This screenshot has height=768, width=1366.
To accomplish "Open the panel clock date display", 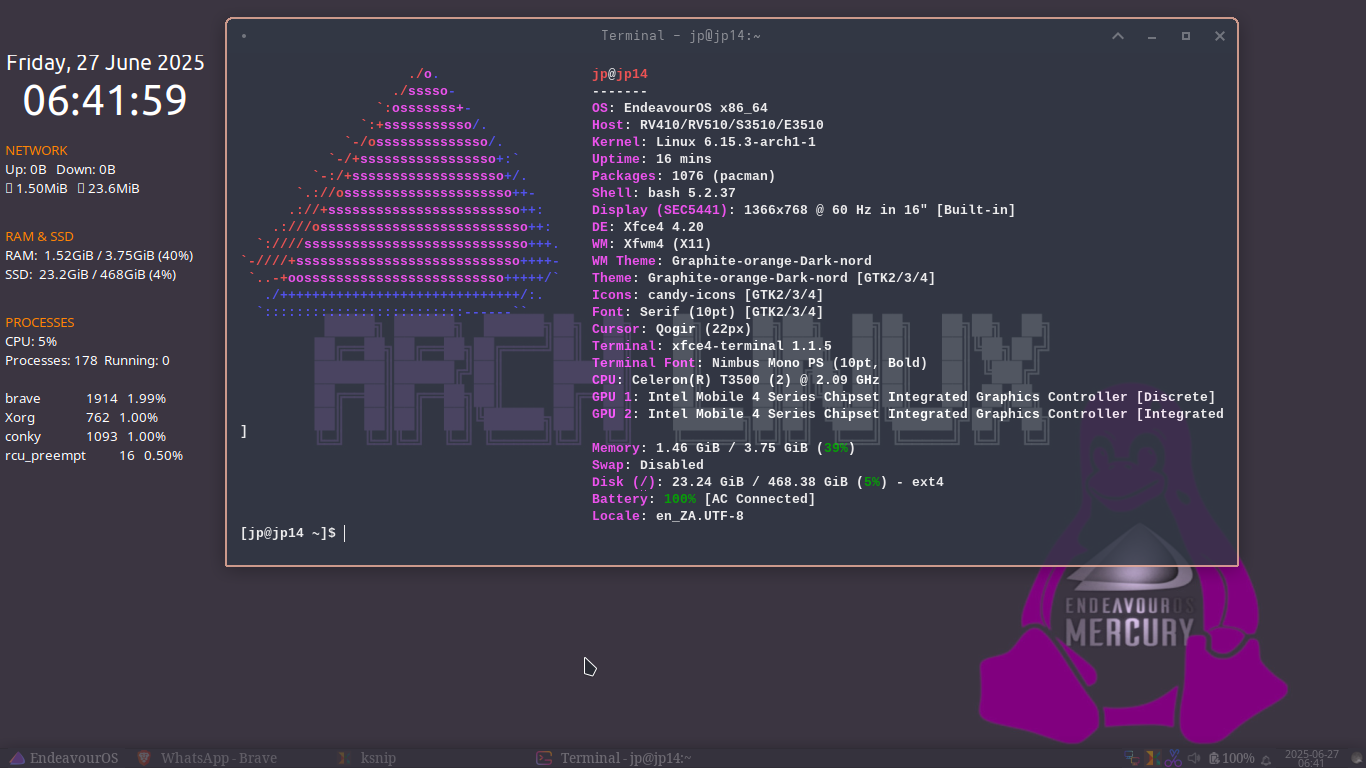I will [x=1311, y=758].
